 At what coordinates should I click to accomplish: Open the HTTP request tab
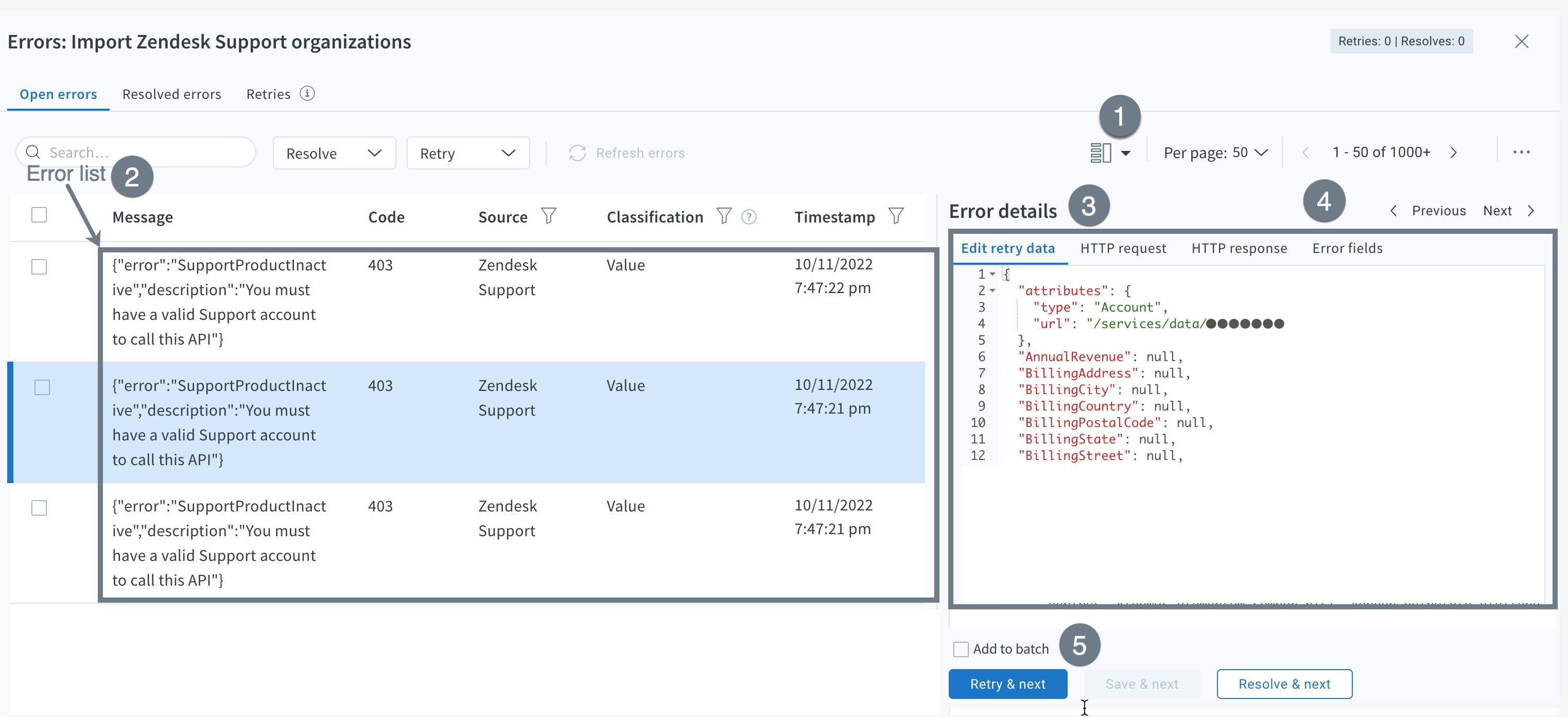(1123, 249)
